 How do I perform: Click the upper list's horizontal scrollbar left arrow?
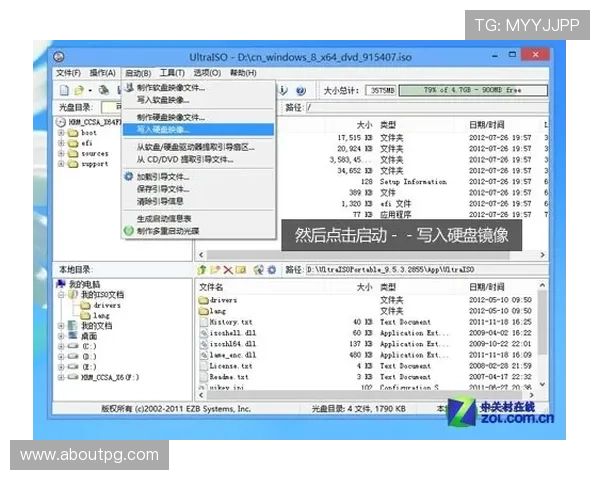(201, 255)
